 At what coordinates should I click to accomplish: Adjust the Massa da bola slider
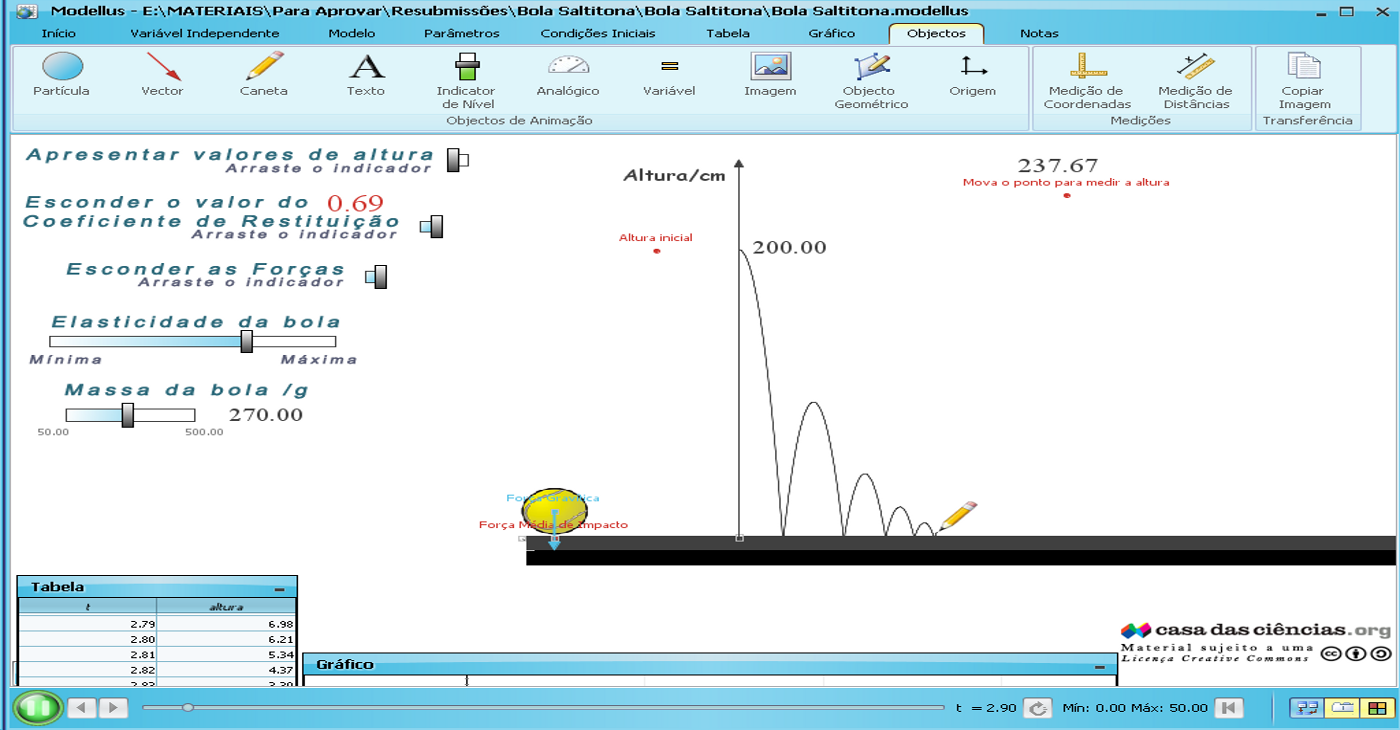[x=128, y=415]
